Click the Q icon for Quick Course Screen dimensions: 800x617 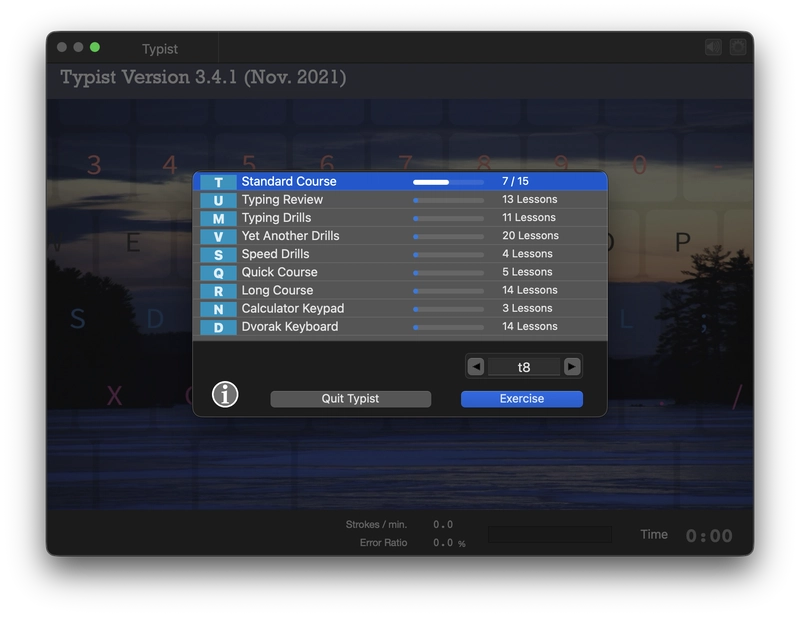point(218,273)
